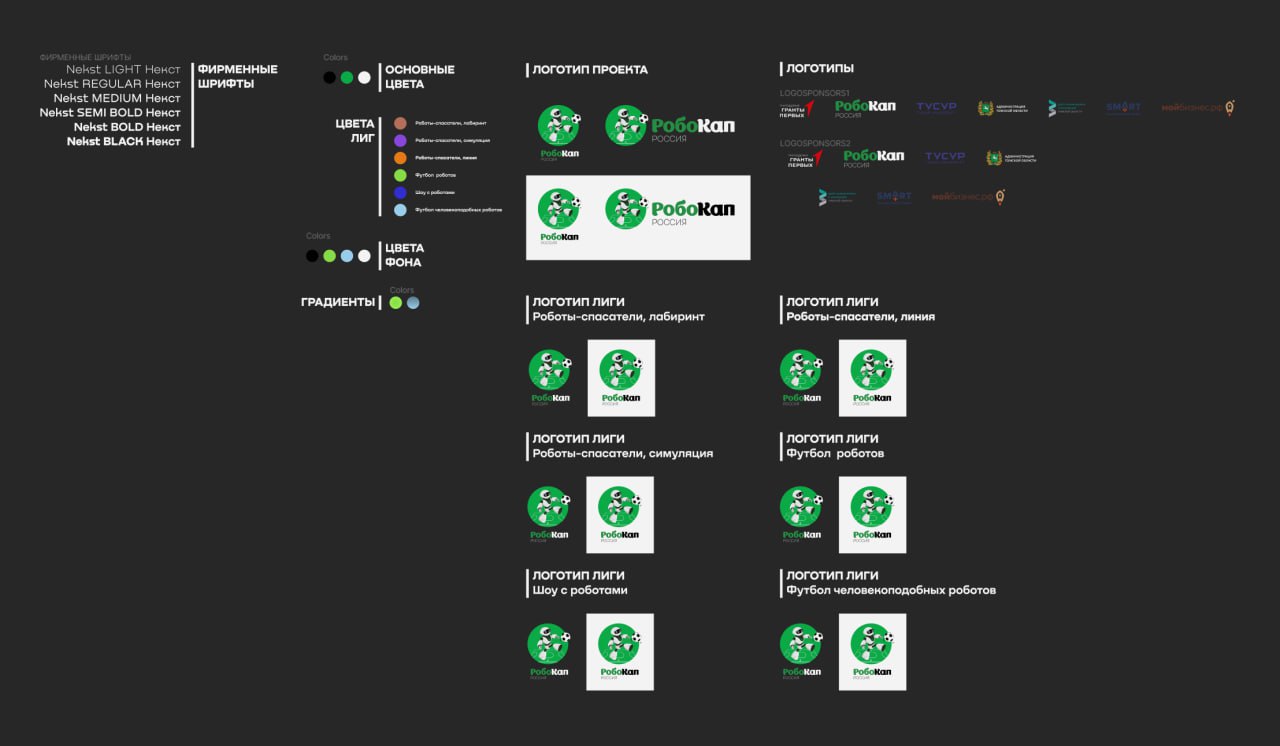
Task: Pick the brown Роботы-спасатели, лабиринт league color
Action: (x=400, y=123)
